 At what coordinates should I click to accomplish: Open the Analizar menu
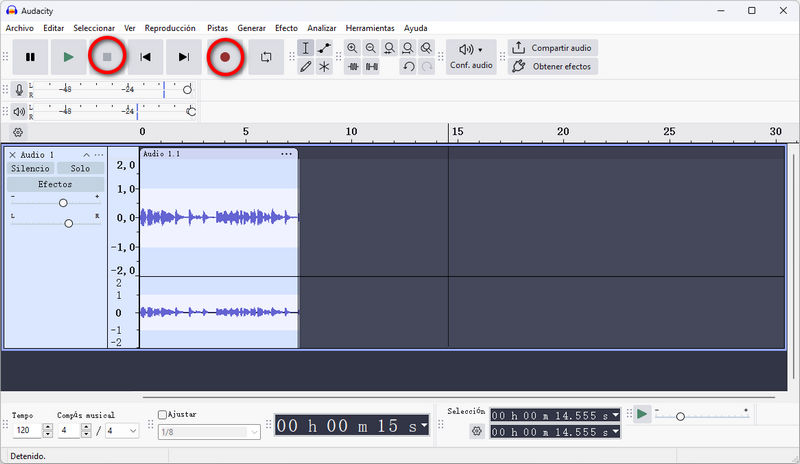[321, 28]
